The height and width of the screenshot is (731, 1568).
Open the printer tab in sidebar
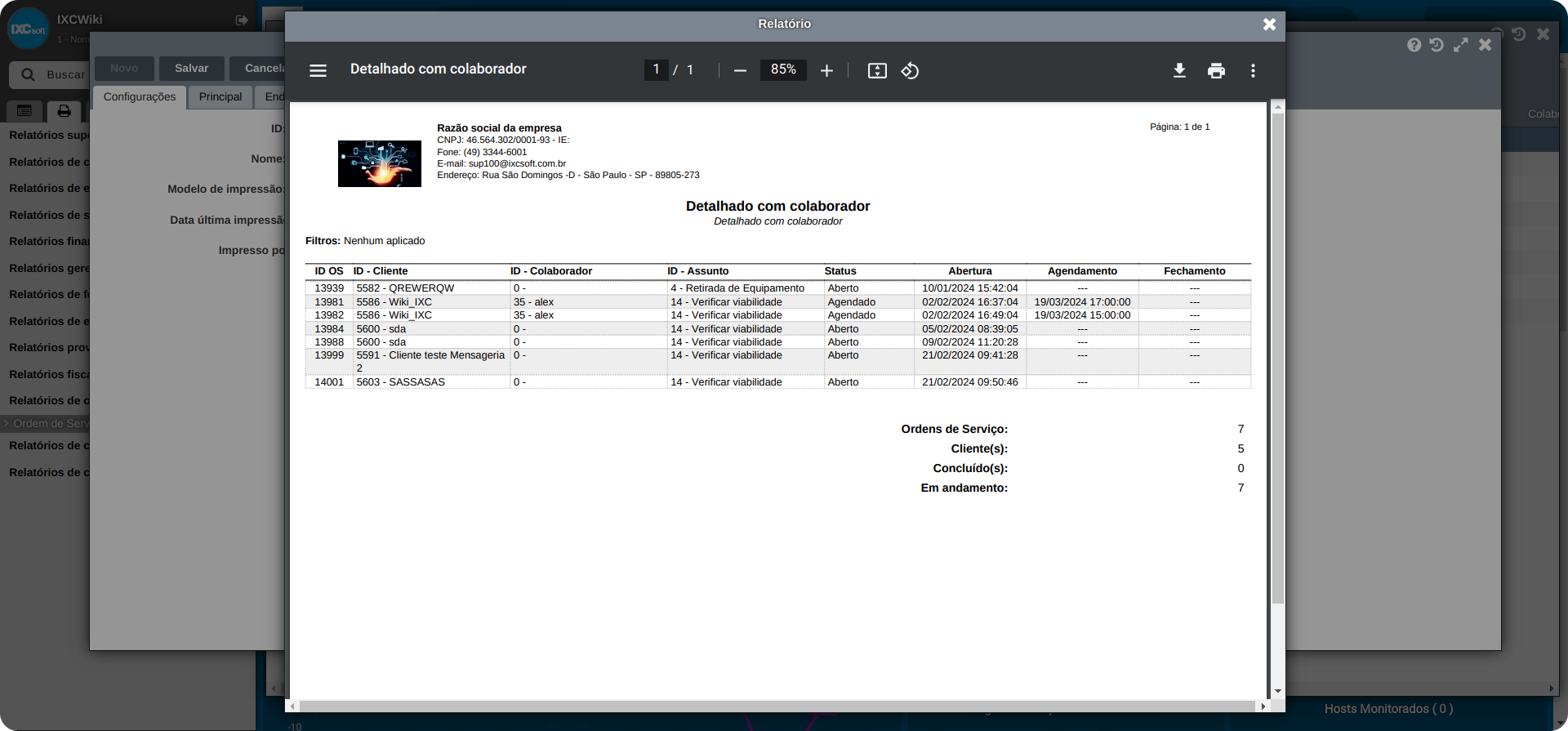point(64,110)
